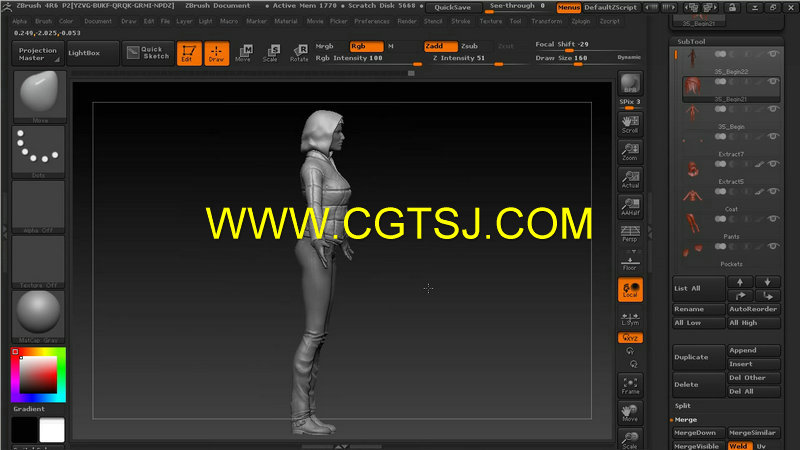Open the Render menu
Screen dimensions: 800x450
[407, 21]
